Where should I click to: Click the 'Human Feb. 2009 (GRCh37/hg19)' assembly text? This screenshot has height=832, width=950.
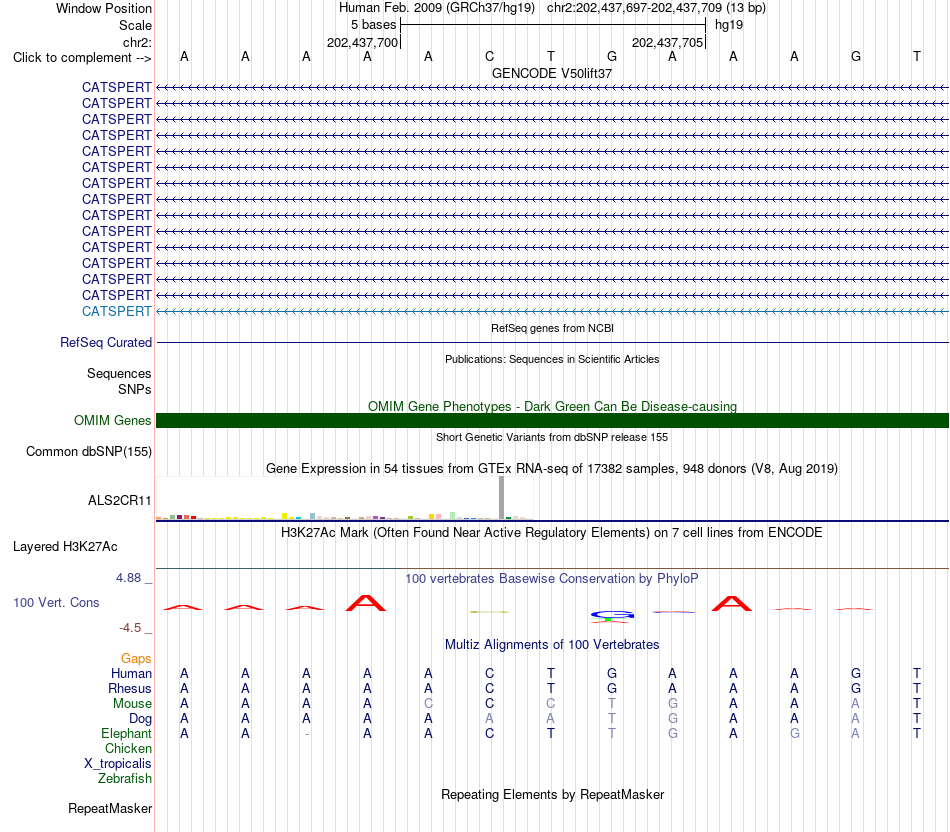pyautogui.click(x=437, y=8)
